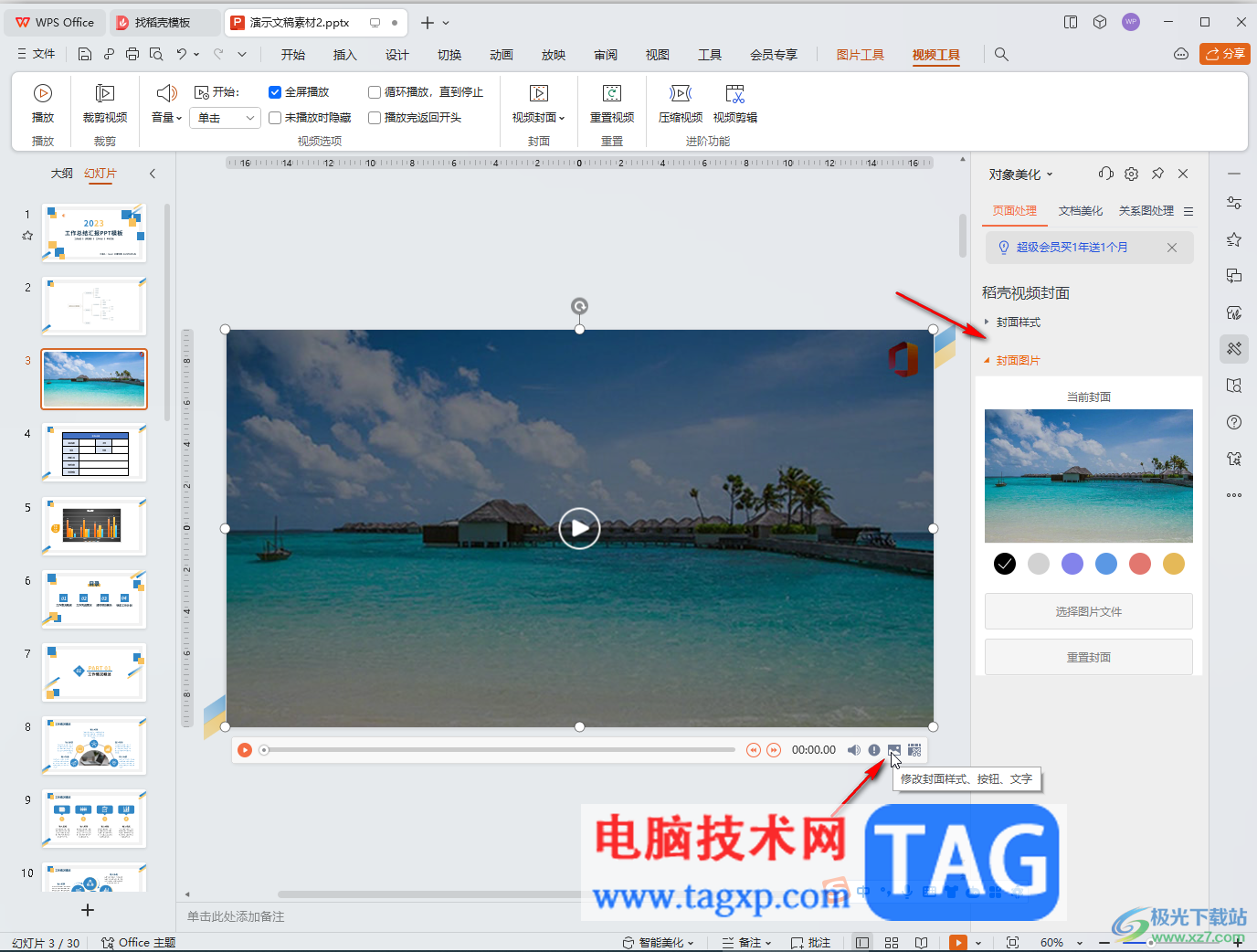The height and width of the screenshot is (952, 1257).
Task: Select the Compress Video tool
Action: (681, 102)
